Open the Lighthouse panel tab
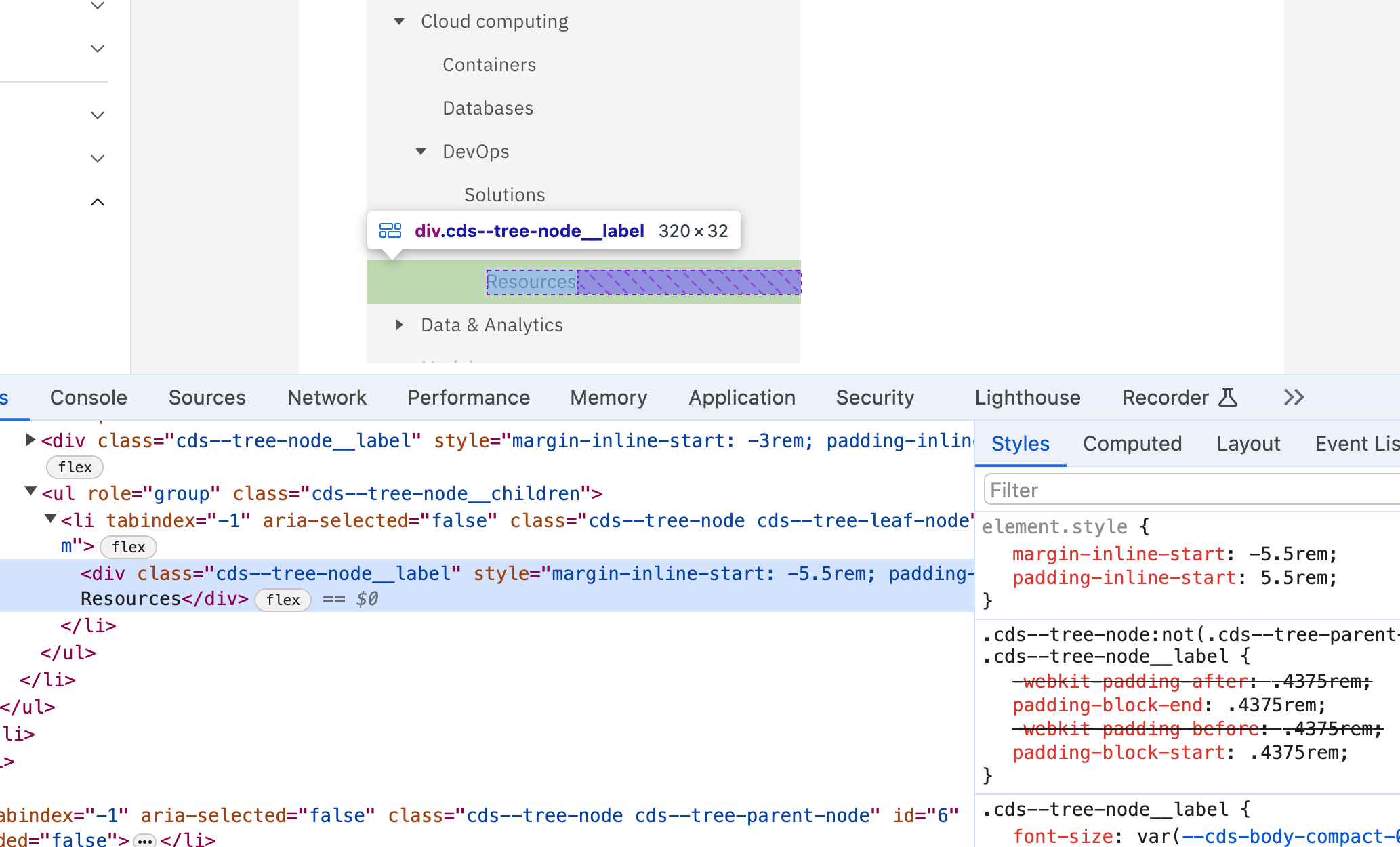This screenshot has width=1400, height=847. [1027, 397]
